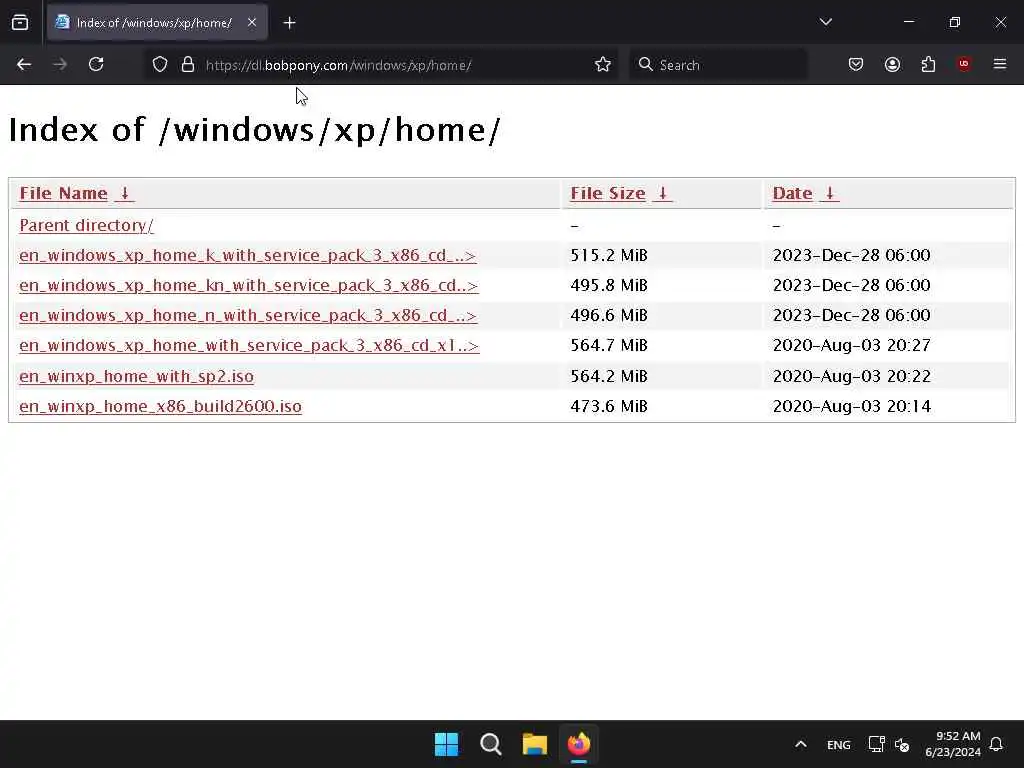Click the forward navigation arrow
This screenshot has width=1024, height=768.
coord(59,64)
